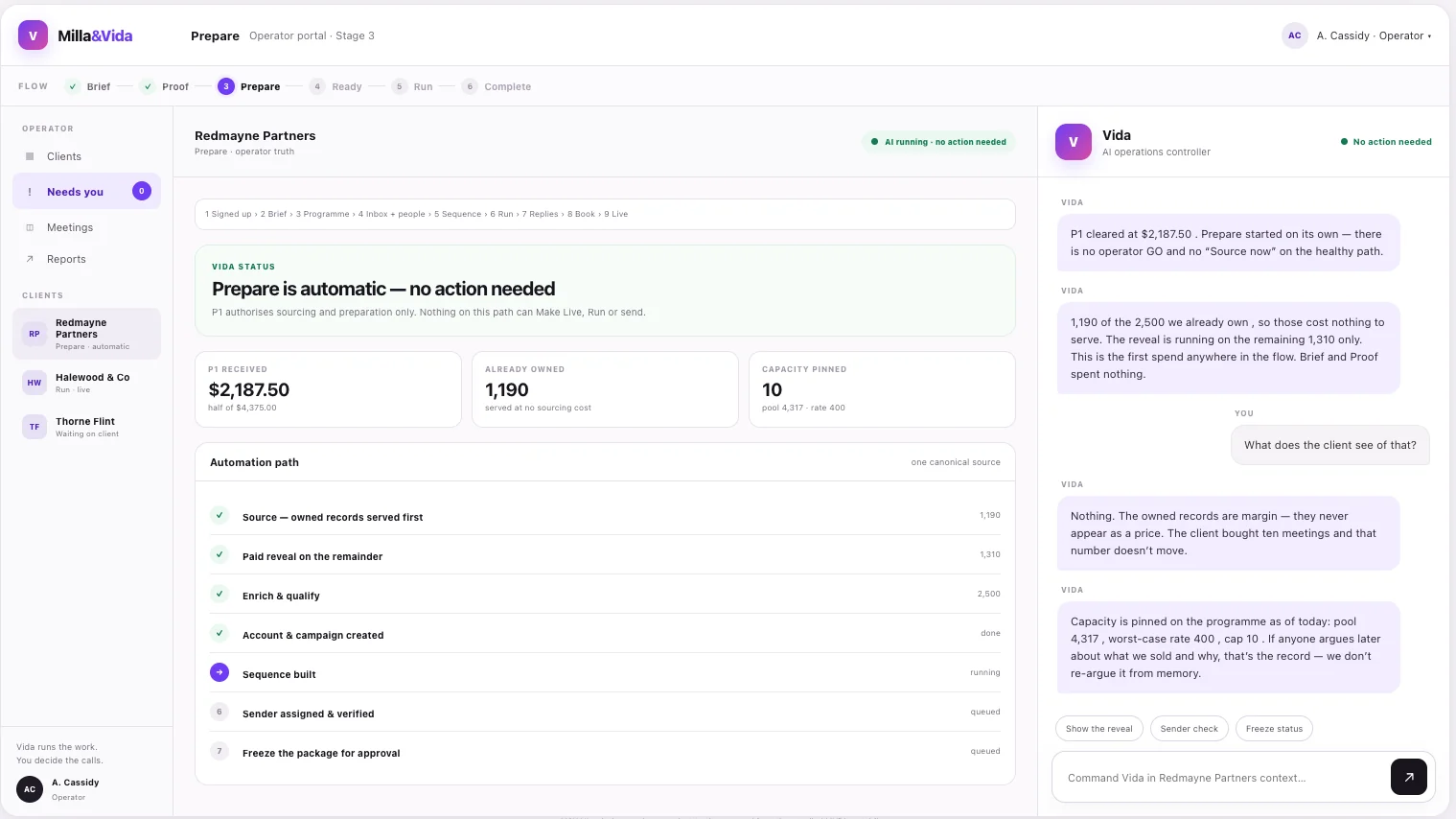Click the Sender check chip
1456x819 pixels.
pos(1190,729)
